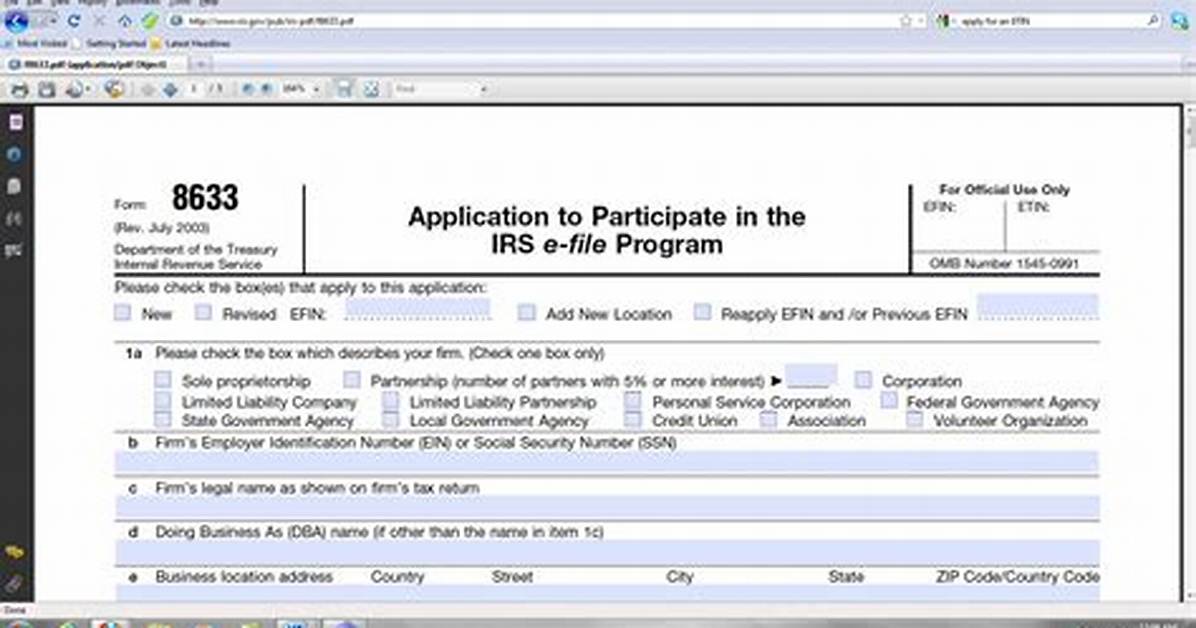Check the Add New Location box
This screenshot has height=628, width=1196.
coord(526,313)
